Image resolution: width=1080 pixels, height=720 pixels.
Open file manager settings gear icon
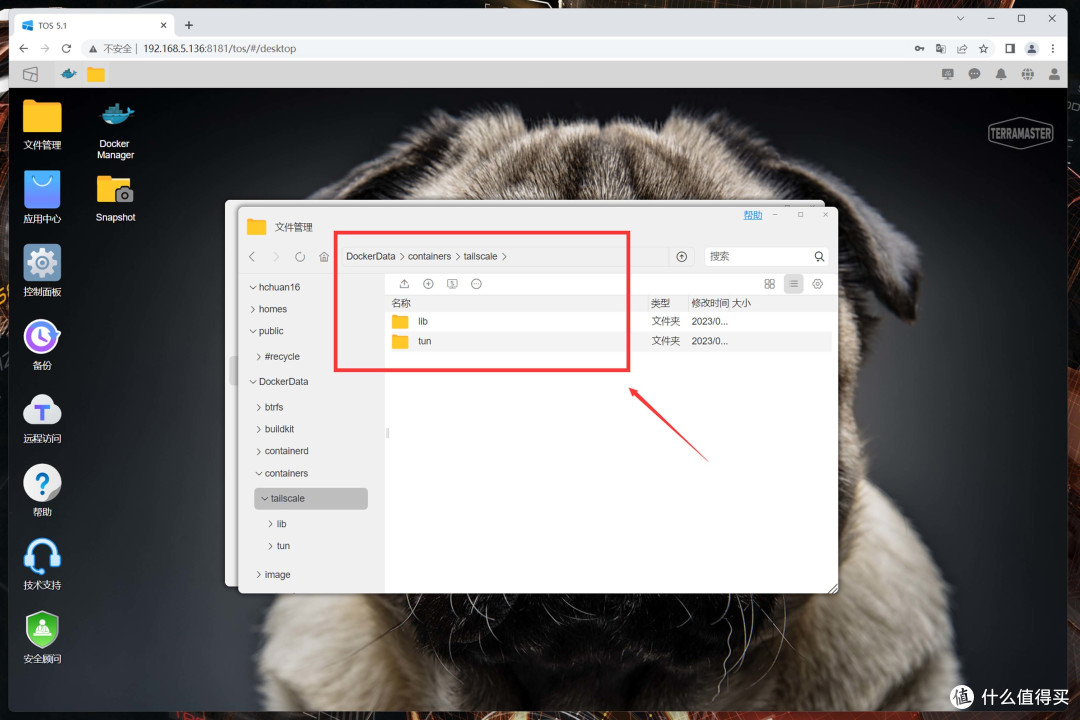click(818, 284)
